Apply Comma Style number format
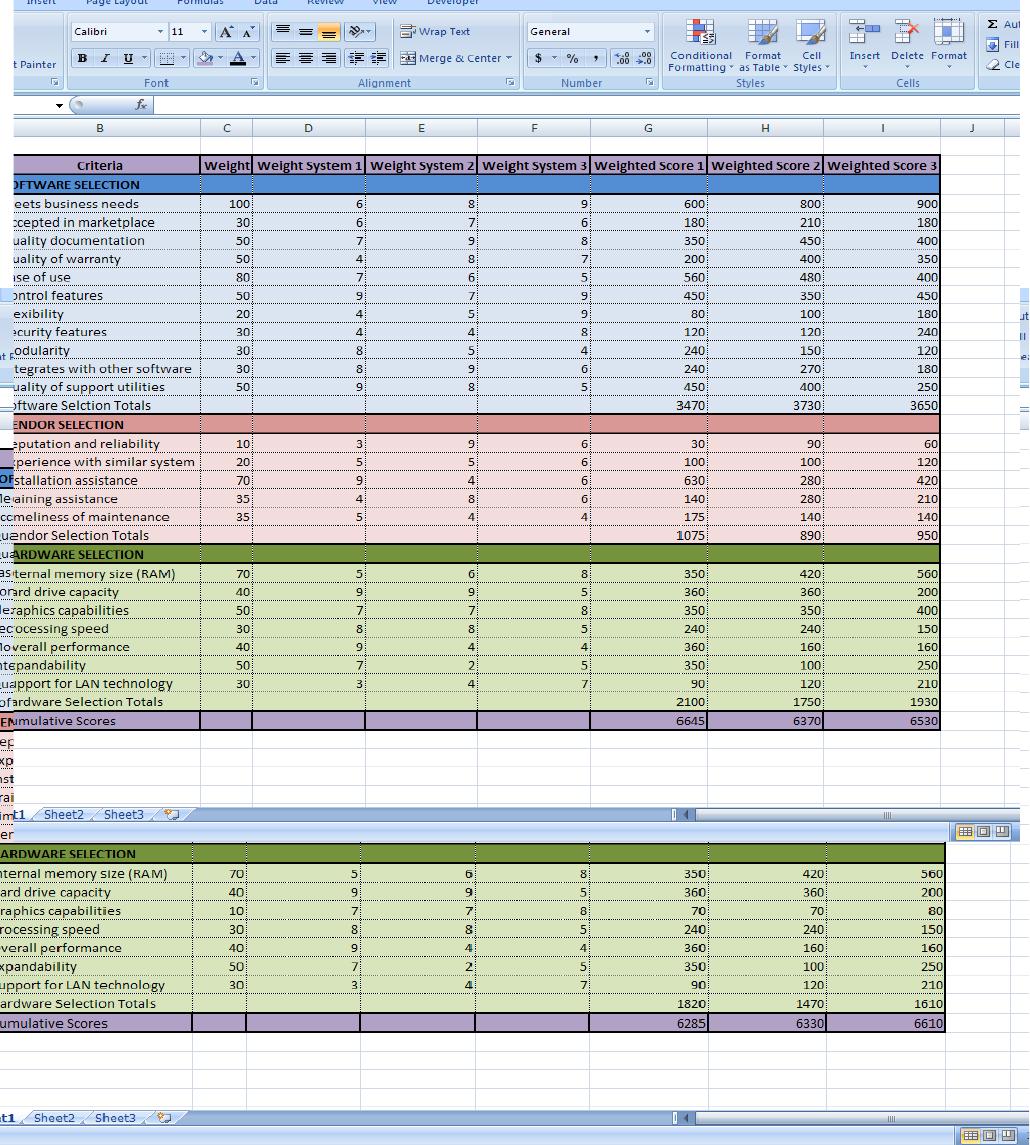 tap(596, 58)
